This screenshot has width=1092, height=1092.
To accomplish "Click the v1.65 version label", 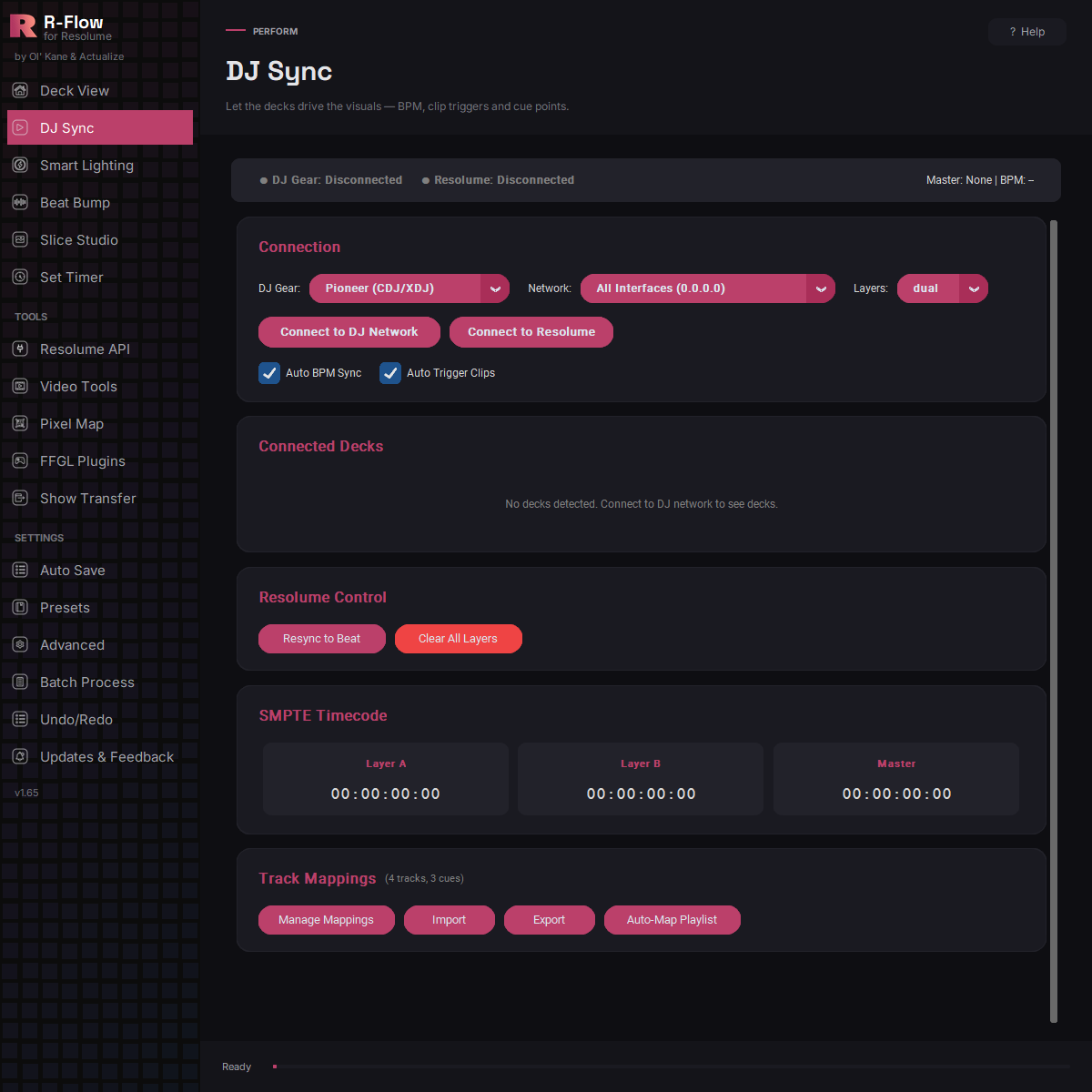I will (26, 793).
